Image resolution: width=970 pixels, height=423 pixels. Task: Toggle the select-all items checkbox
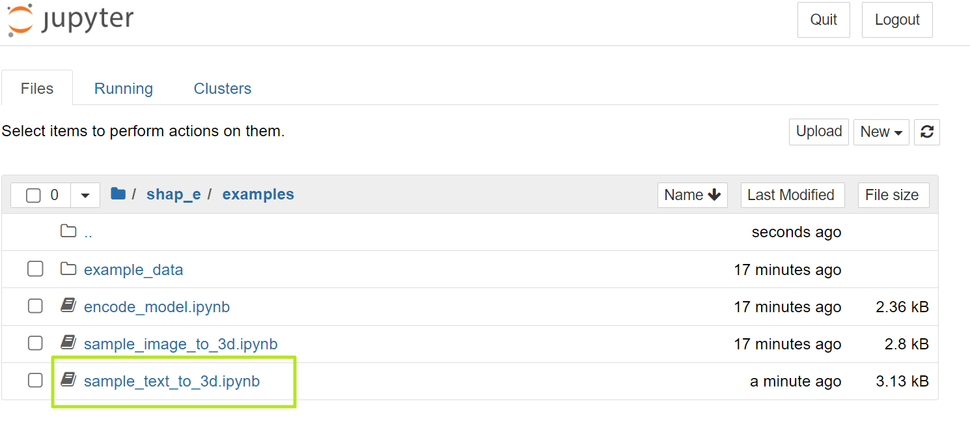pos(33,195)
